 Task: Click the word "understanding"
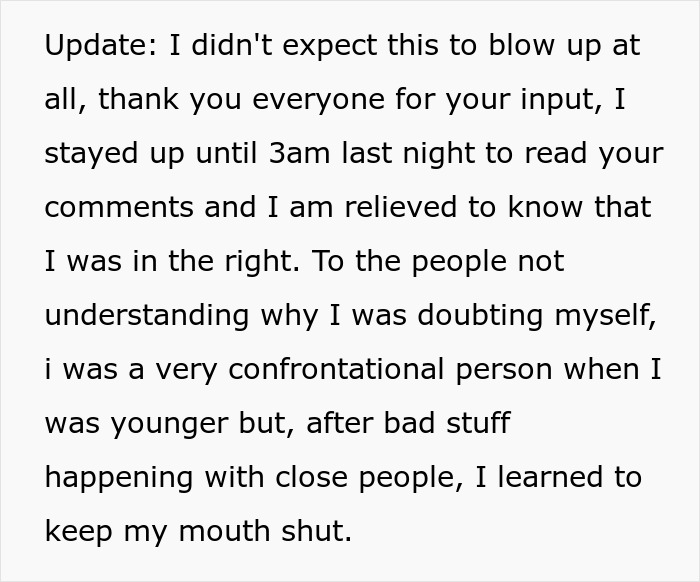click(148, 316)
